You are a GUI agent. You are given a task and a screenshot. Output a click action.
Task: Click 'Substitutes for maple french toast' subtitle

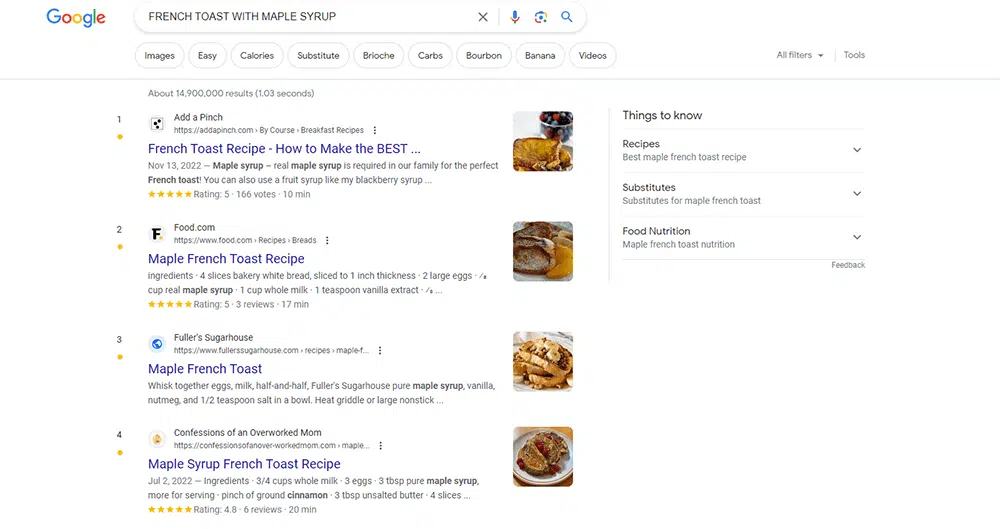tap(691, 200)
